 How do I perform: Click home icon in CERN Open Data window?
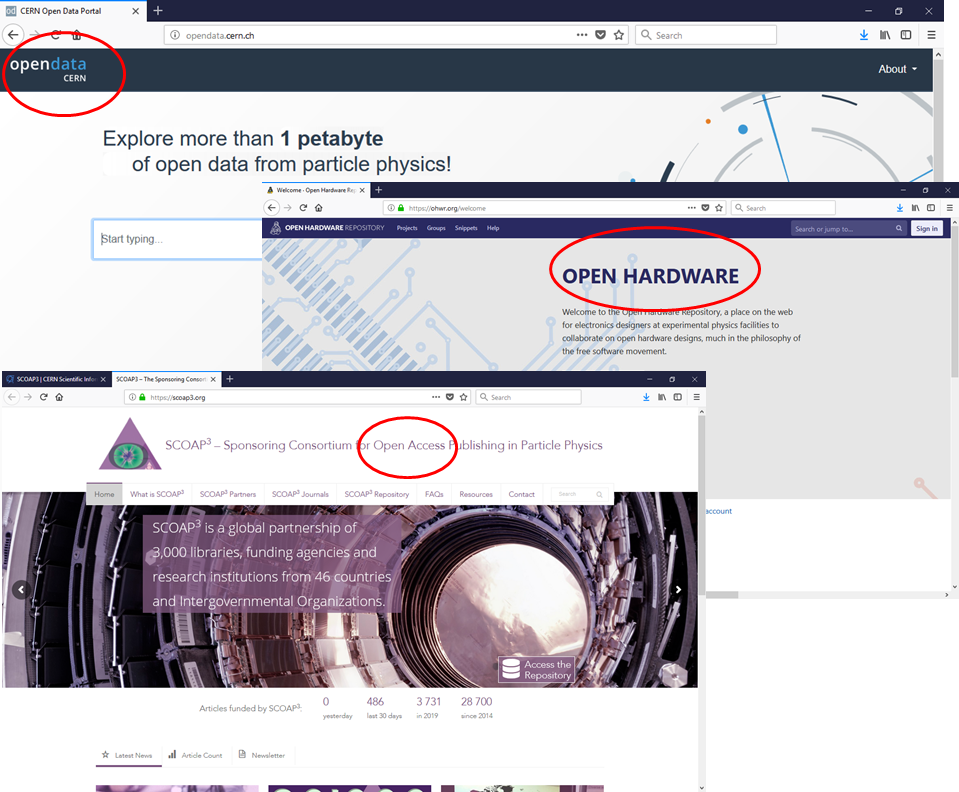coord(76,35)
